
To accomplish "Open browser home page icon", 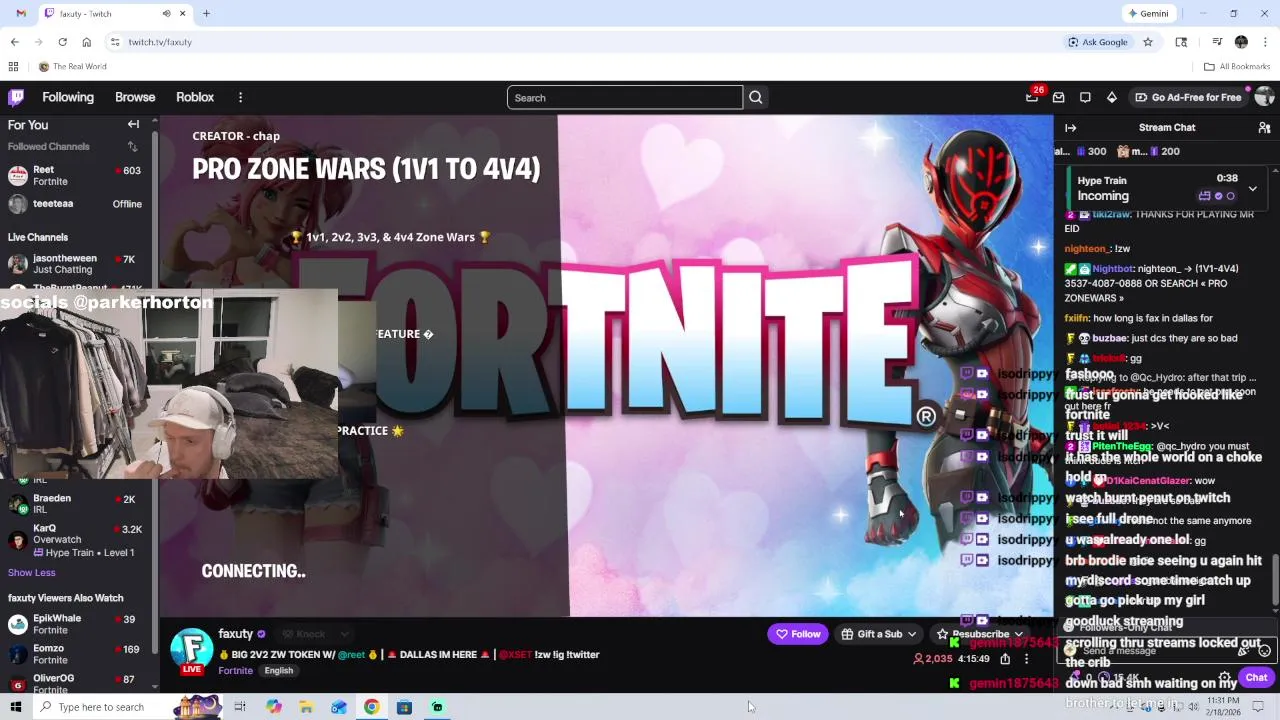I will (x=86, y=42).
